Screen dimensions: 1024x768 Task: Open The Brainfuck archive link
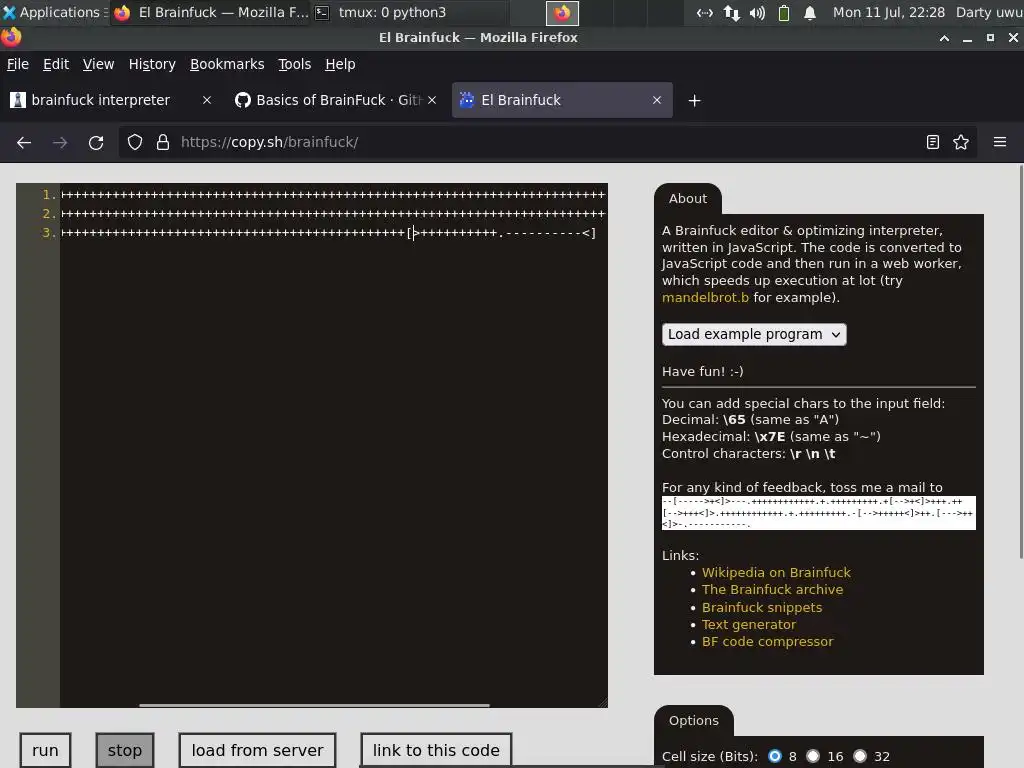click(x=772, y=590)
